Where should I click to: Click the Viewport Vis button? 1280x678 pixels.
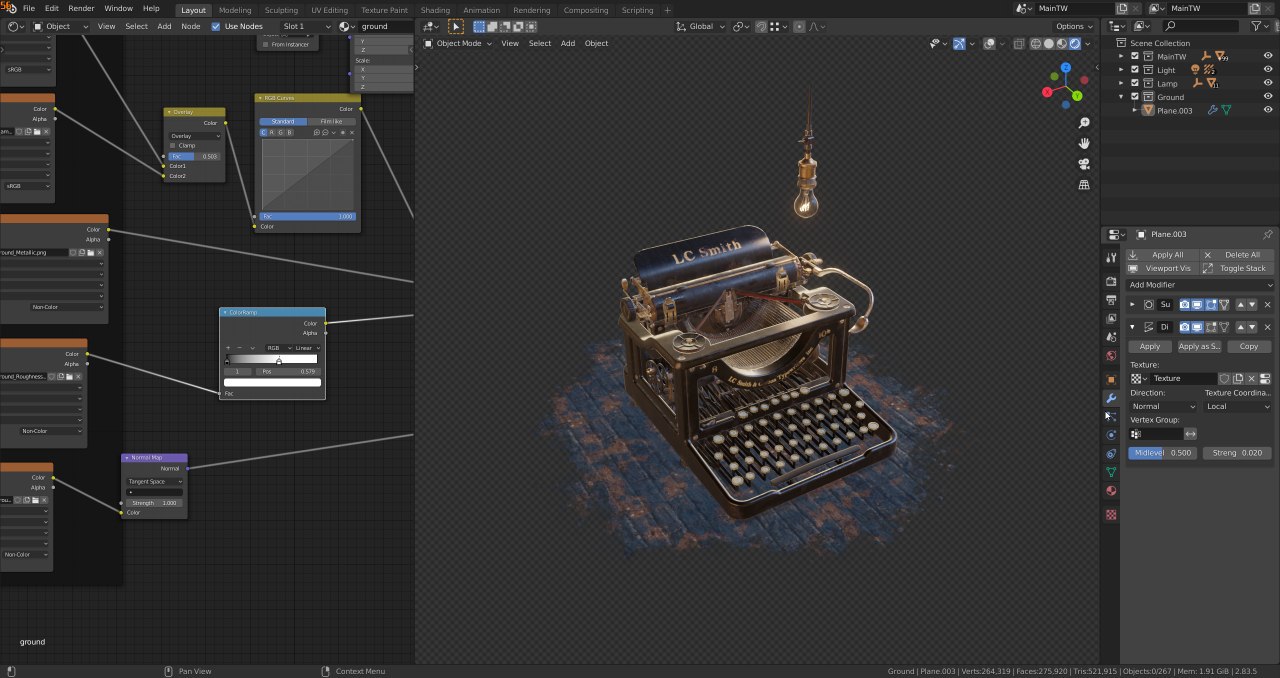pyautogui.click(x=1162, y=268)
